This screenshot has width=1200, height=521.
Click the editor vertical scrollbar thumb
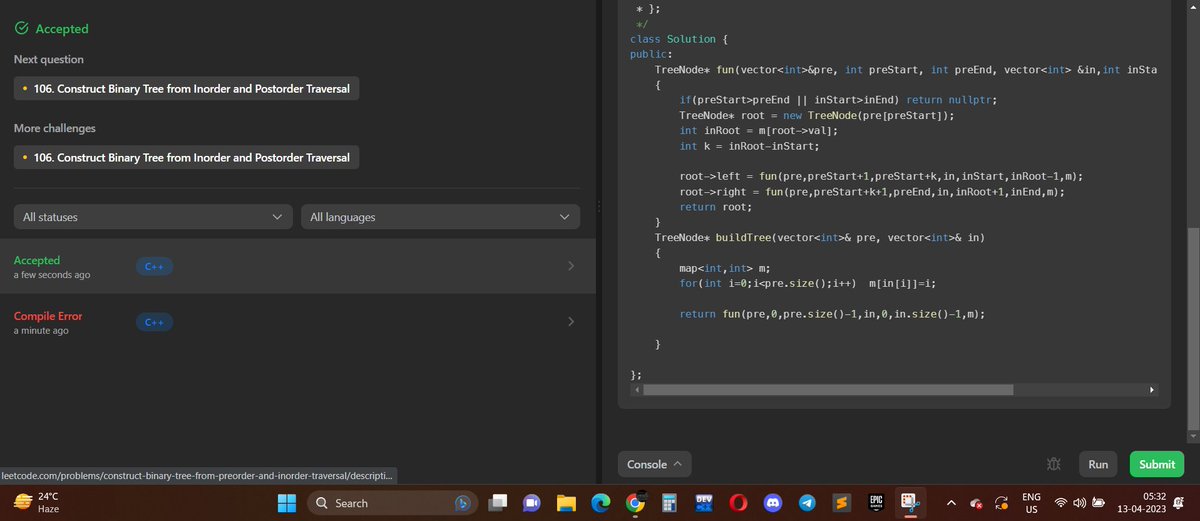pyautogui.click(x=1191, y=327)
